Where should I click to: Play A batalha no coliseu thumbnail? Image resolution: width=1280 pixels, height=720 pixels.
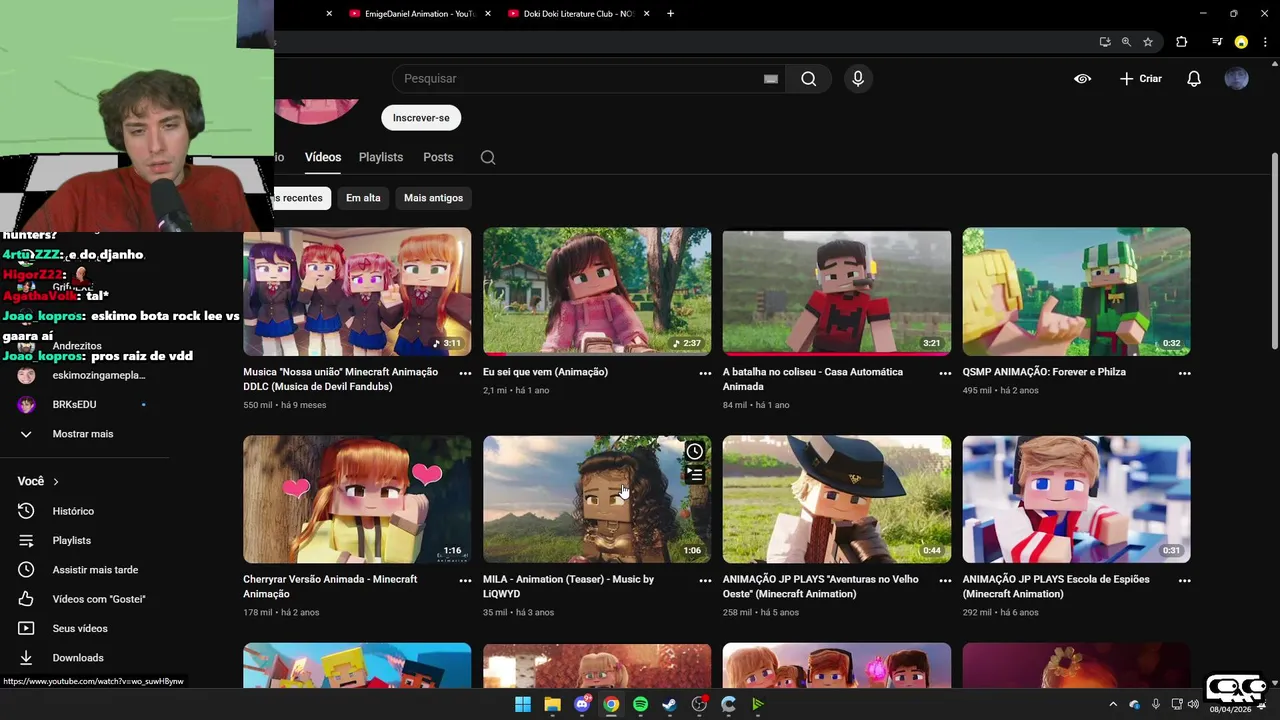(837, 292)
